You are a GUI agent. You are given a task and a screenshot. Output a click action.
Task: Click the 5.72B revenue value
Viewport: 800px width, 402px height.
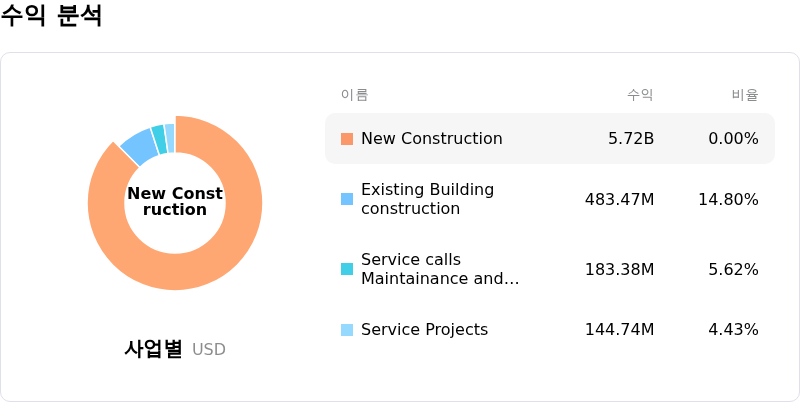[x=631, y=139]
